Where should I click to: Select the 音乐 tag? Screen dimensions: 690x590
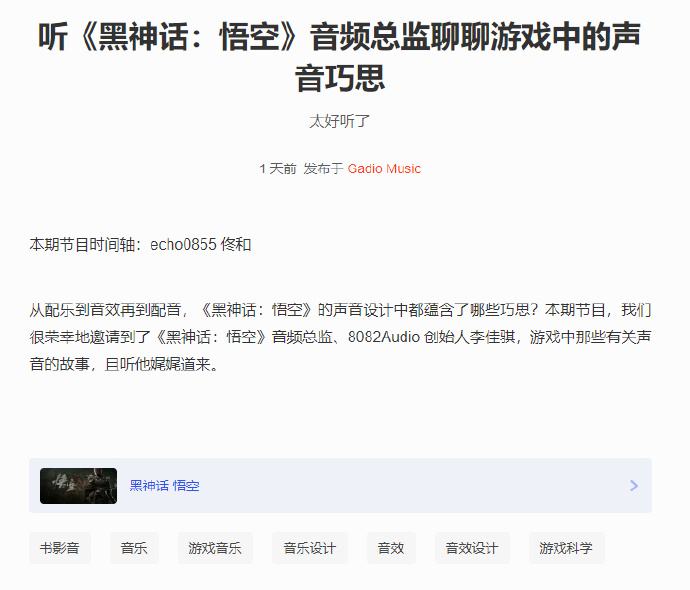point(134,548)
